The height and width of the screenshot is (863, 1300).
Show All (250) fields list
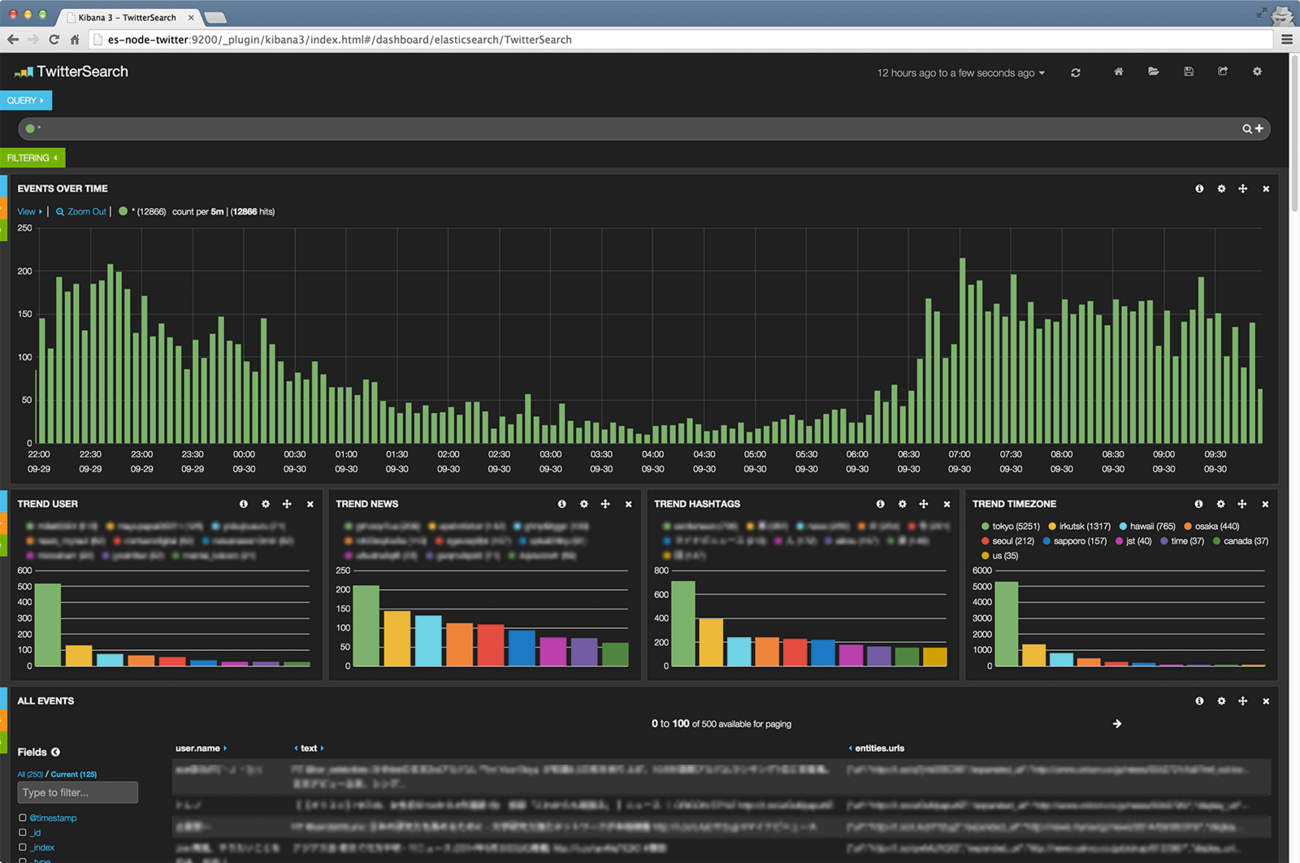[x=29, y=775]
